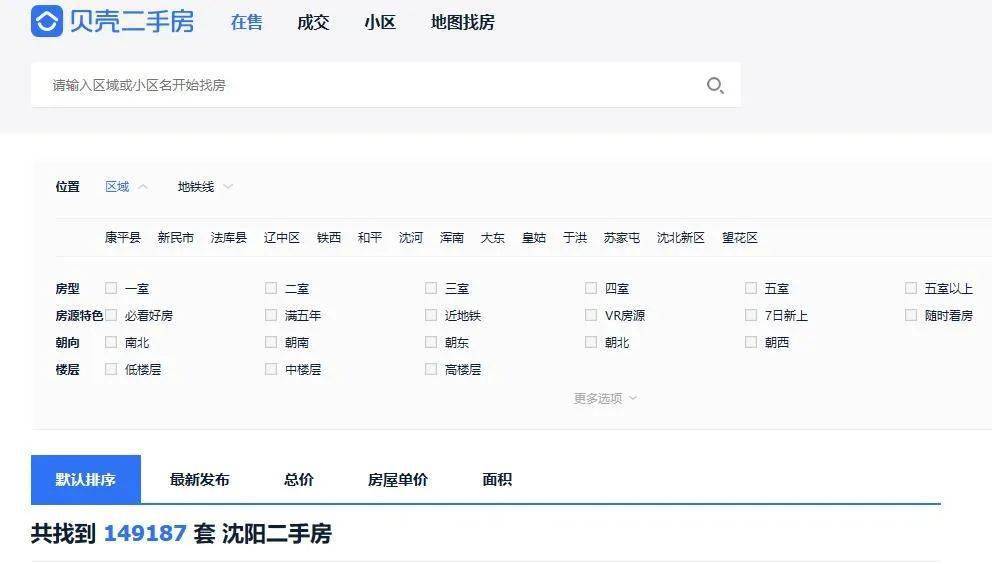Select the 默认排序 tab
The image size is (992, 564).
point(86,480)
